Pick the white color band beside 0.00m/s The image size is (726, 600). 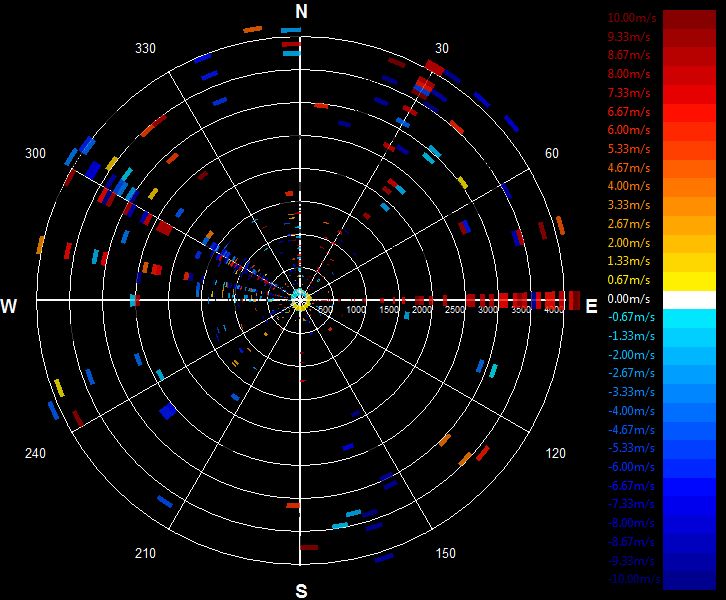pos(689,300)
